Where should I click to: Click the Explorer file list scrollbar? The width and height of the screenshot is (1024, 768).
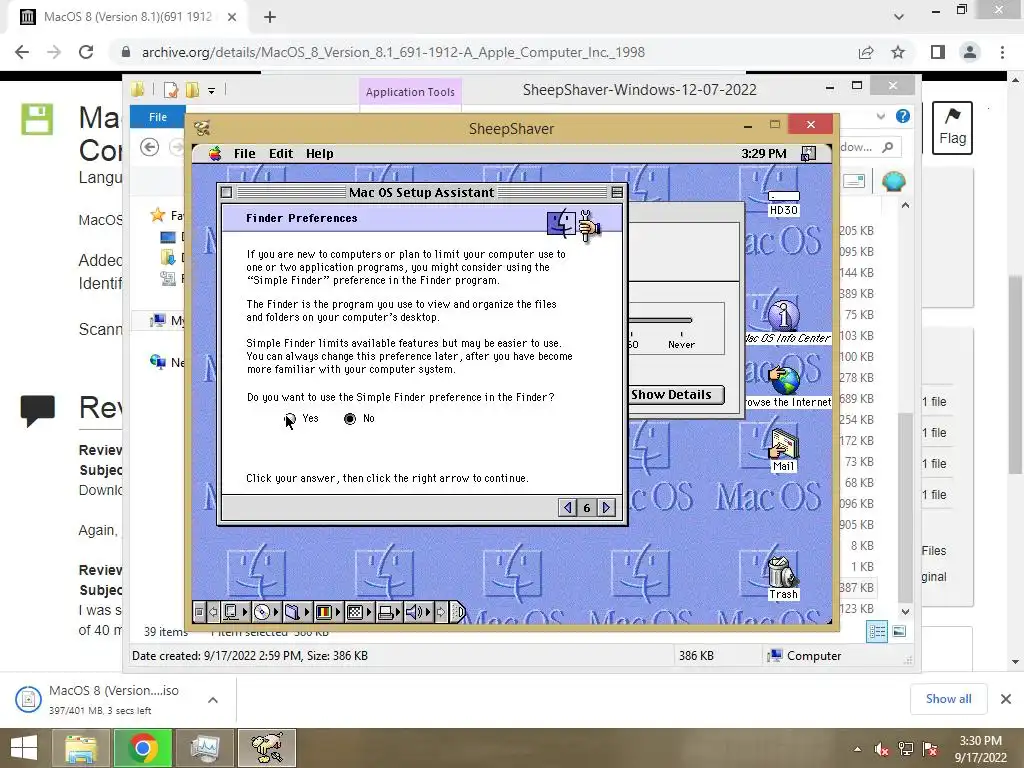tap(904, 507)
